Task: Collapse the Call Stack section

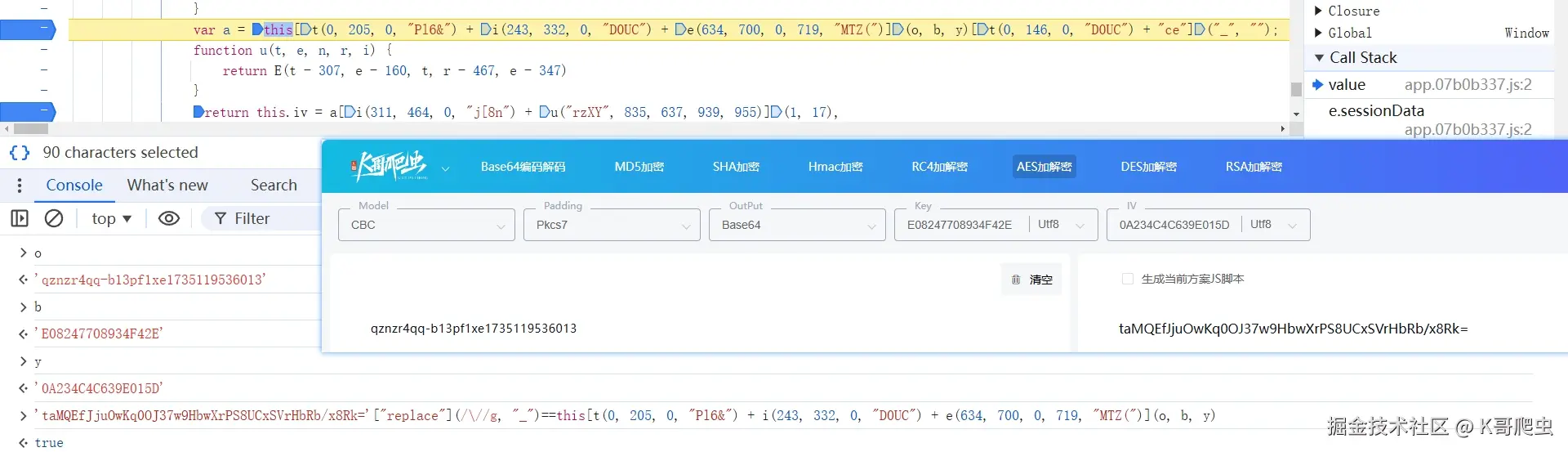Action: click(x=1319, y=58)
